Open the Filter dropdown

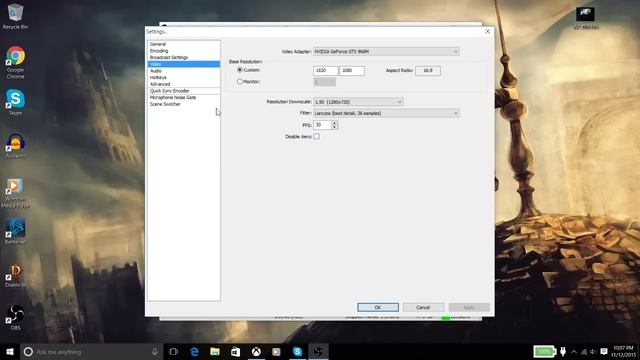point(386,113)
